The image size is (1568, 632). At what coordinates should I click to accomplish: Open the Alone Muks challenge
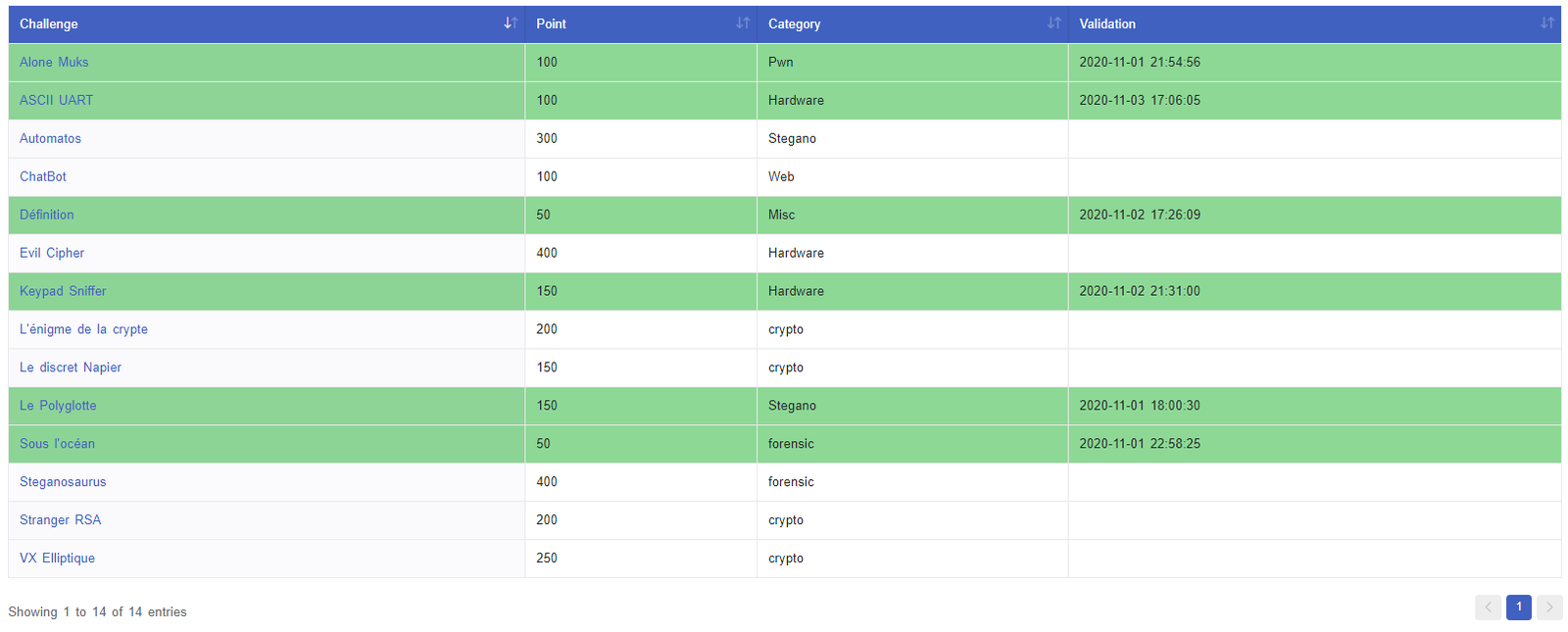[54, 63]
